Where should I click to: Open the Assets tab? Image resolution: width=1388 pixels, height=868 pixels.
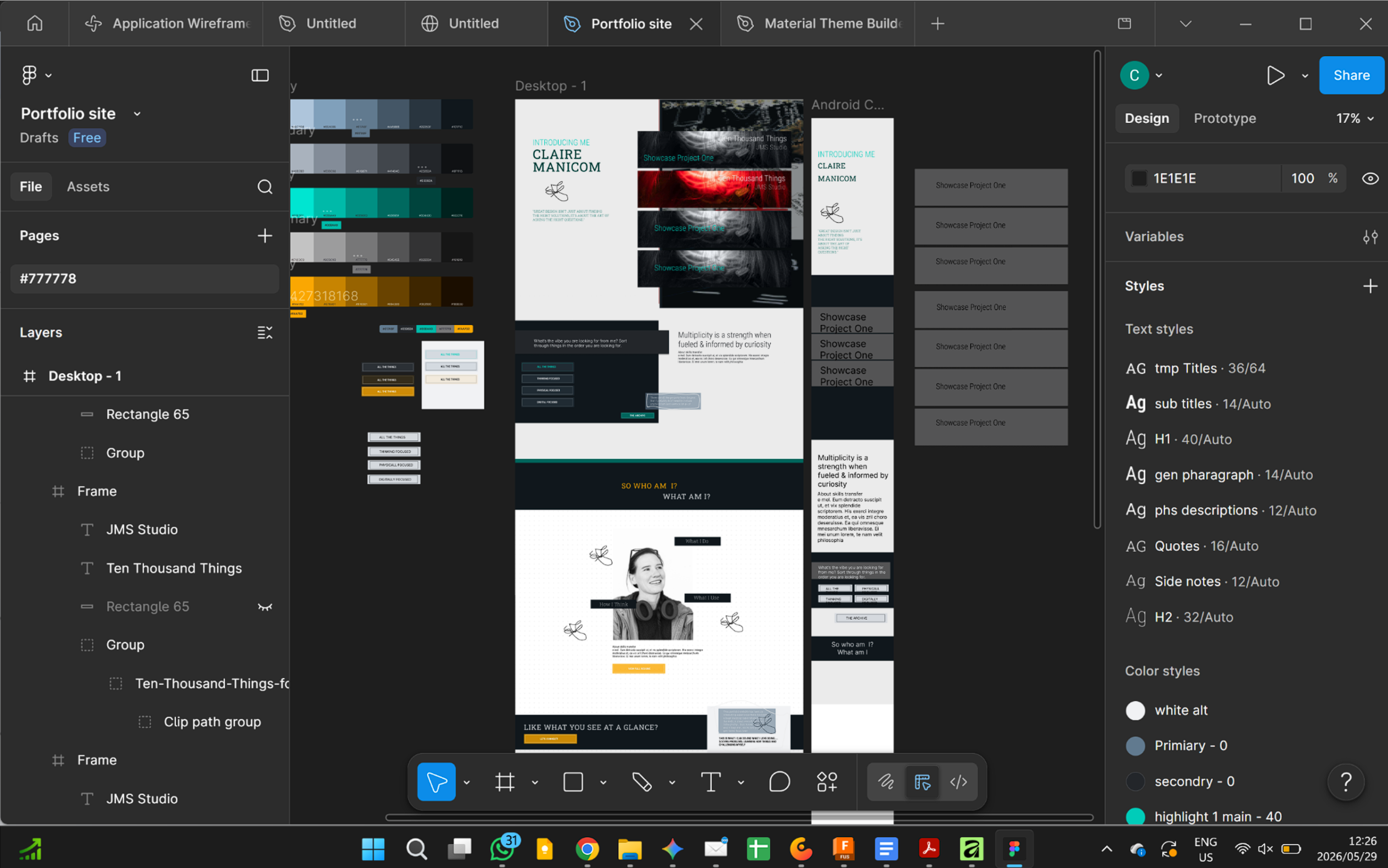click(88, 187)
